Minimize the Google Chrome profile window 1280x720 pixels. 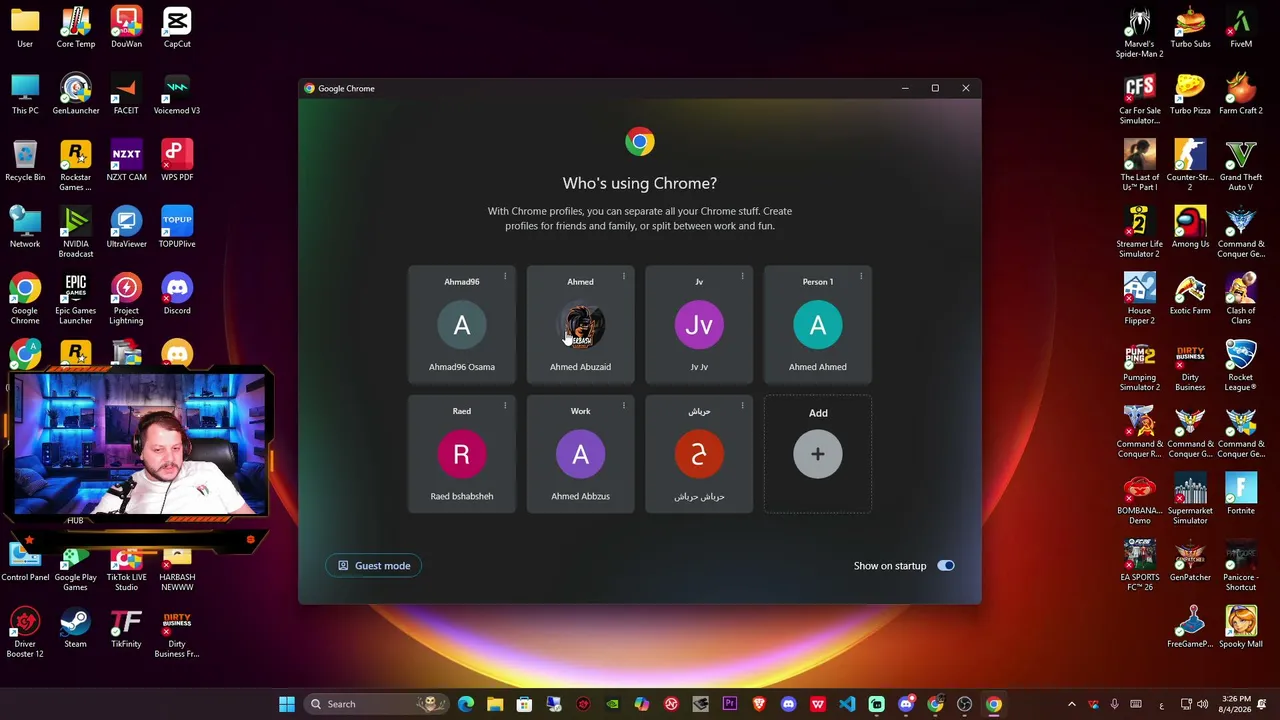pos(905,88)
